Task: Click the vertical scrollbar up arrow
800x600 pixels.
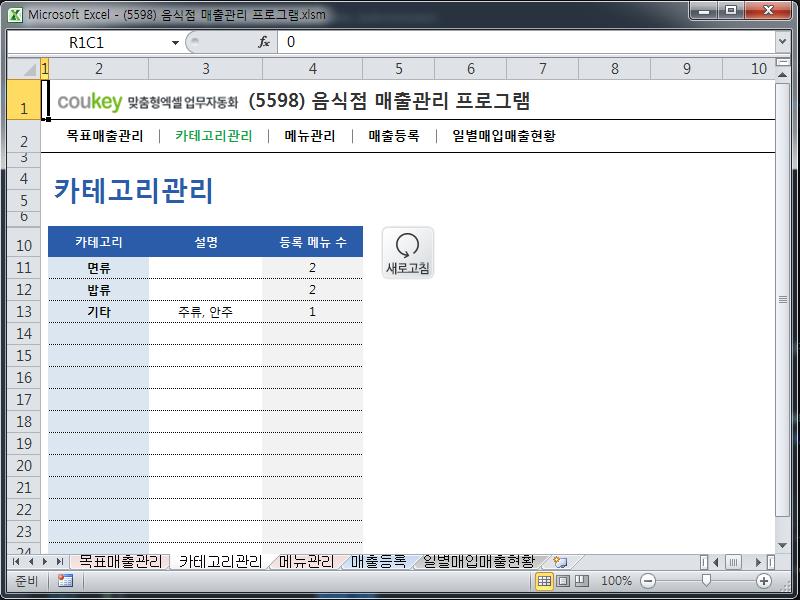Action: point(783,74)
